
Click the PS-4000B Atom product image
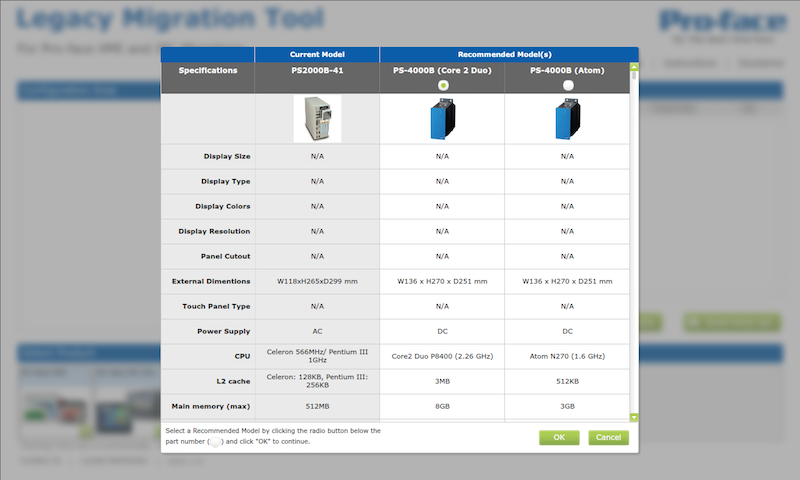point(567,119)
